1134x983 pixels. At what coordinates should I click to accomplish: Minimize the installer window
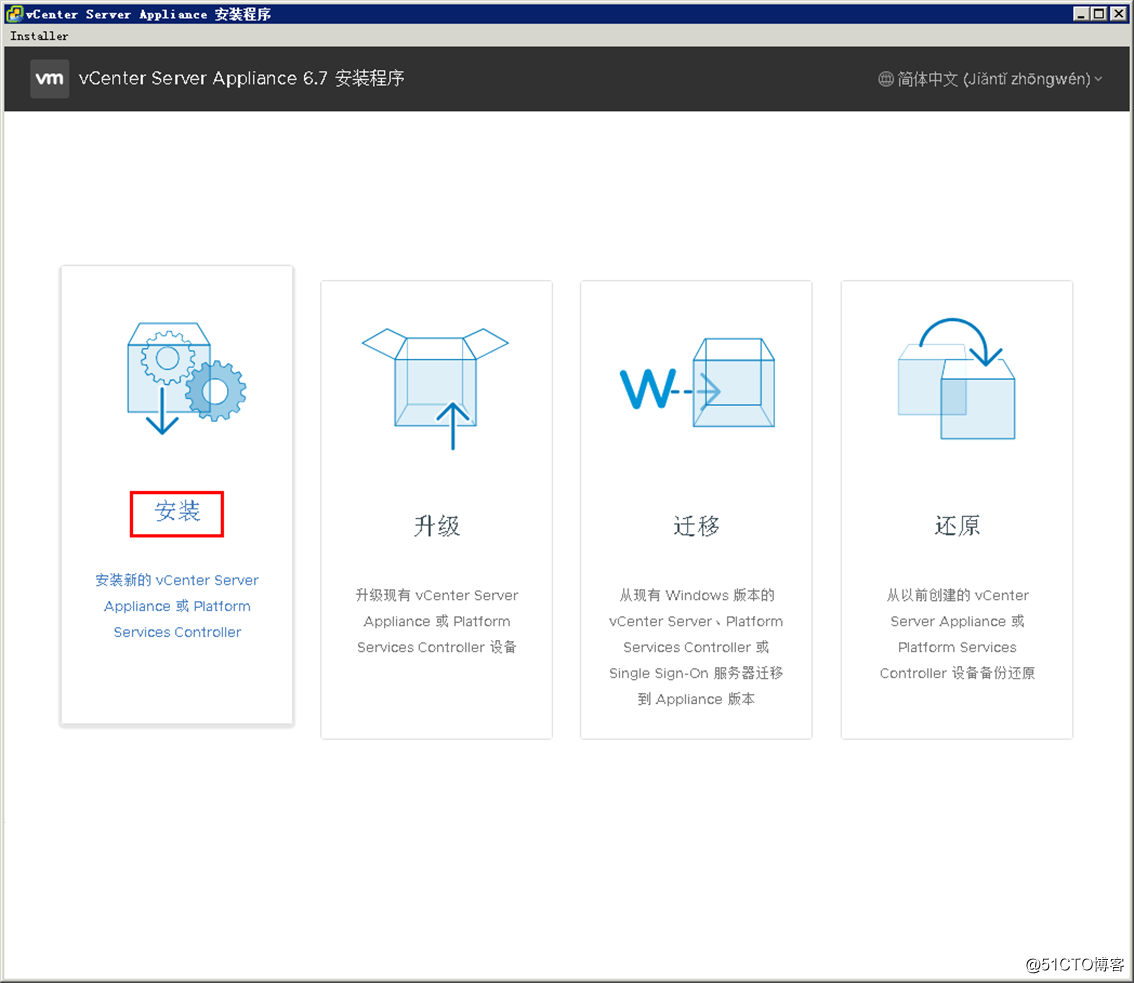click(x=1081, y=14)
